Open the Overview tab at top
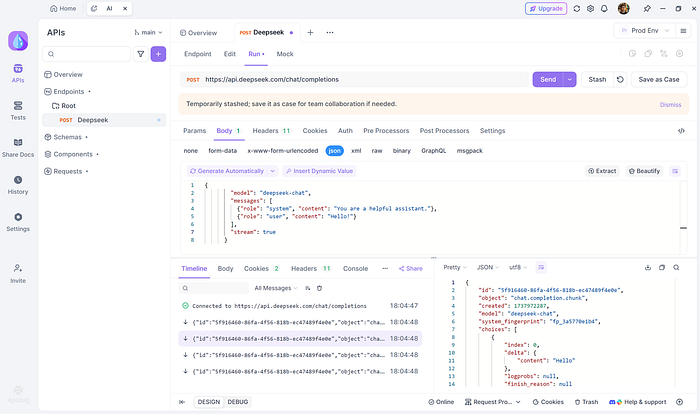Image resolution: width=700 pixels, height=414 pixels. [198, 33]
